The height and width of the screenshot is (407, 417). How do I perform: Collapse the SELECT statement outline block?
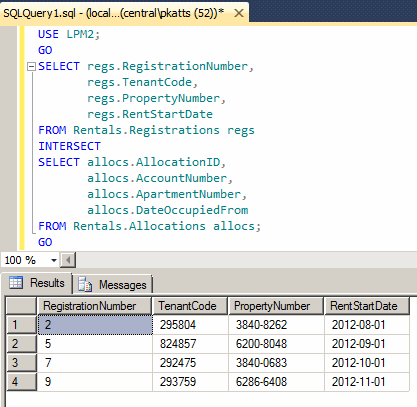[x=31, y=67]
